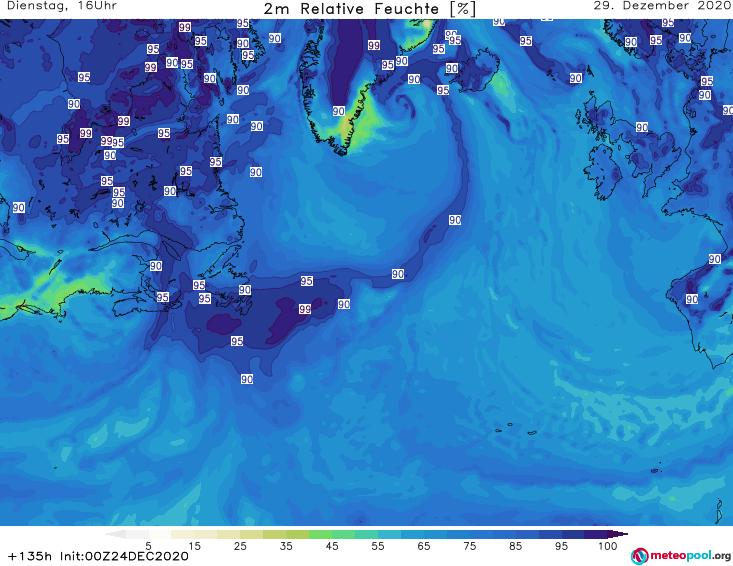Click the legend value "45"

(x=331, y=546)
